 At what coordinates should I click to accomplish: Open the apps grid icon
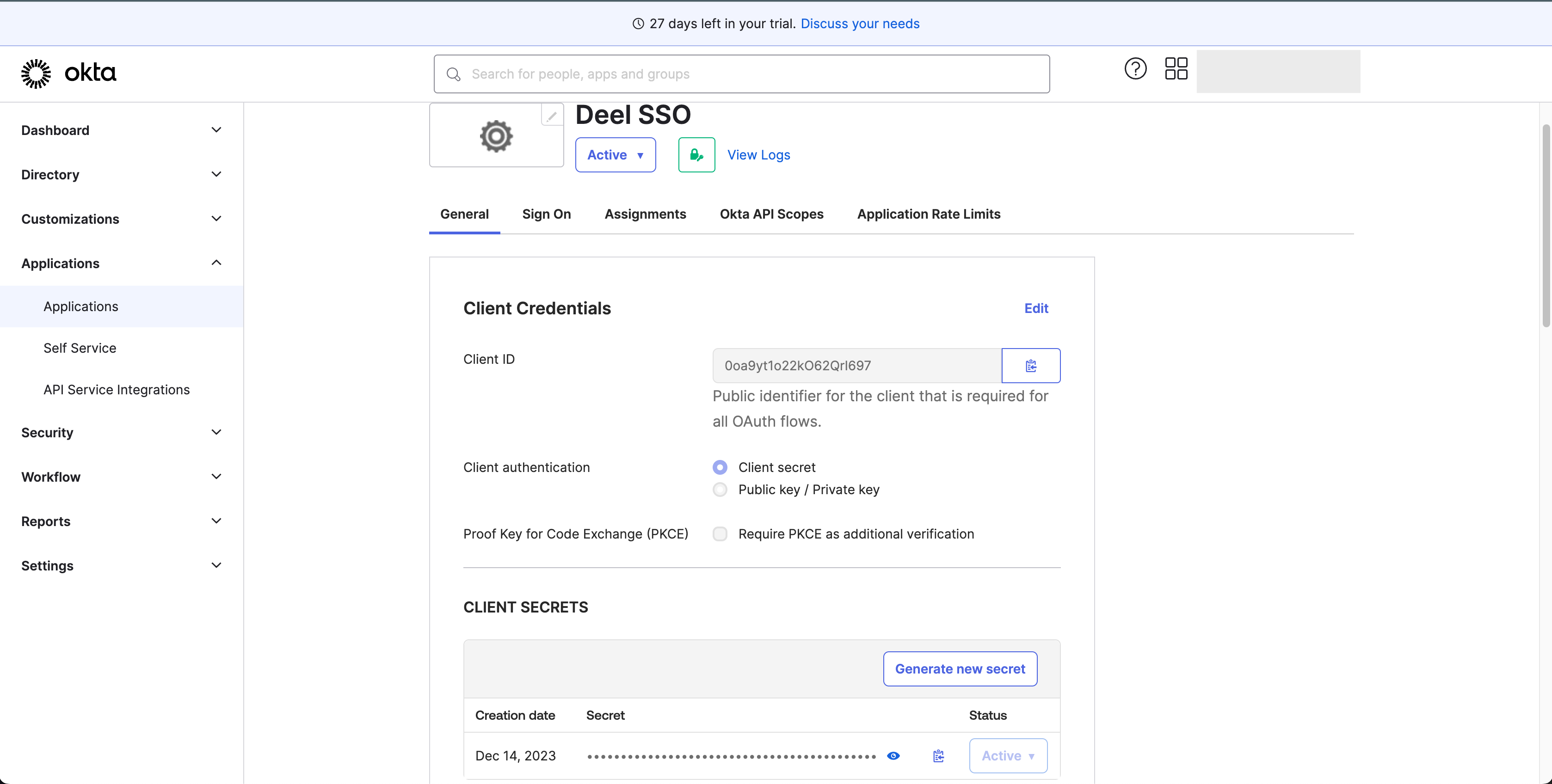pos(1176,68)
